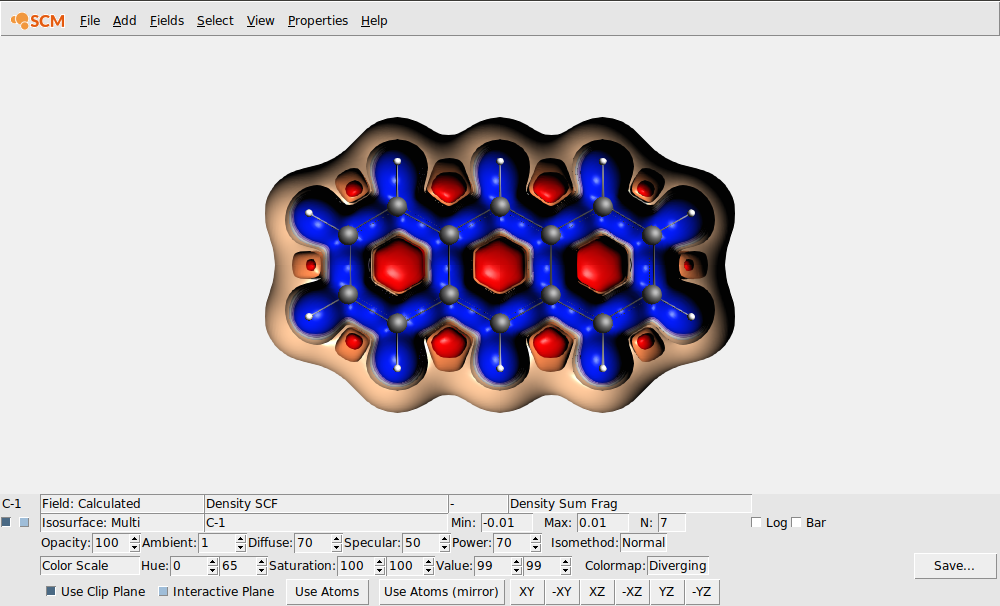
Task: Open the Field: Calculated dropdown
Action: click(120, 503)
